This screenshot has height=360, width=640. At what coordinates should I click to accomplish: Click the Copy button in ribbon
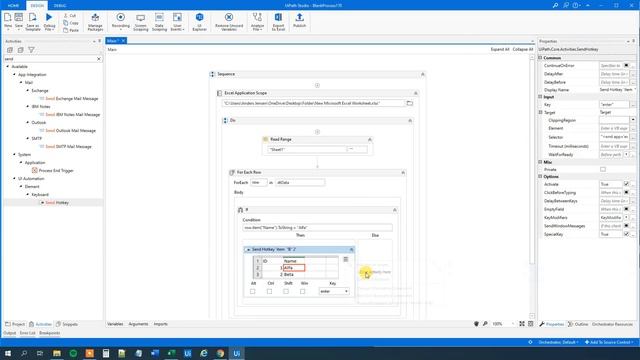point(71,23)
